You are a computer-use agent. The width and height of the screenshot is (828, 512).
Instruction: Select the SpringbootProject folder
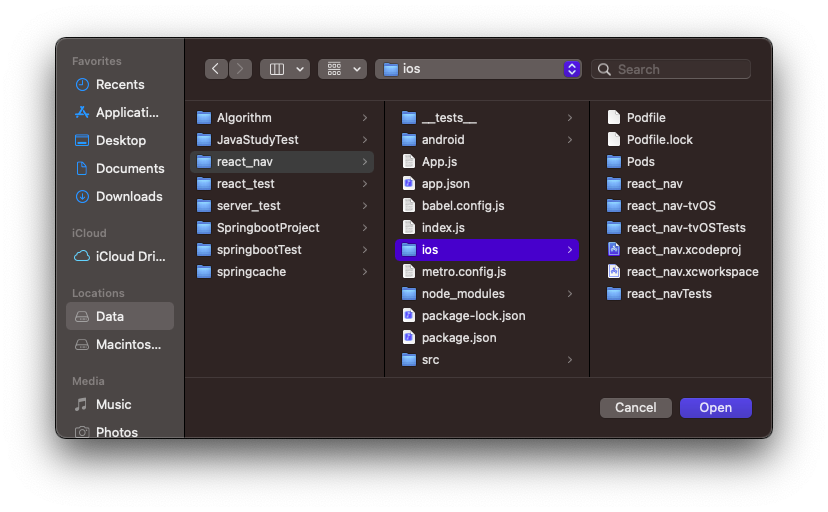coord(282,228)
